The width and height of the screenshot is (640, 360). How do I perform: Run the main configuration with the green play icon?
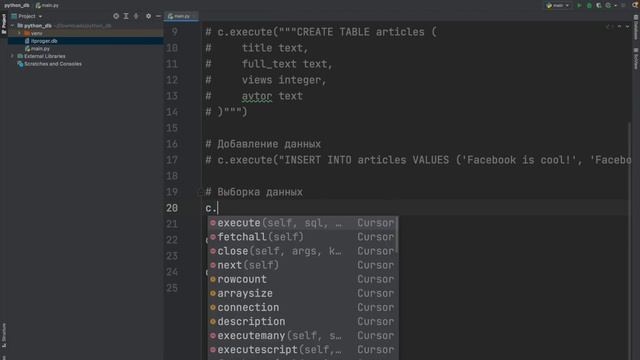click(579, 5)
